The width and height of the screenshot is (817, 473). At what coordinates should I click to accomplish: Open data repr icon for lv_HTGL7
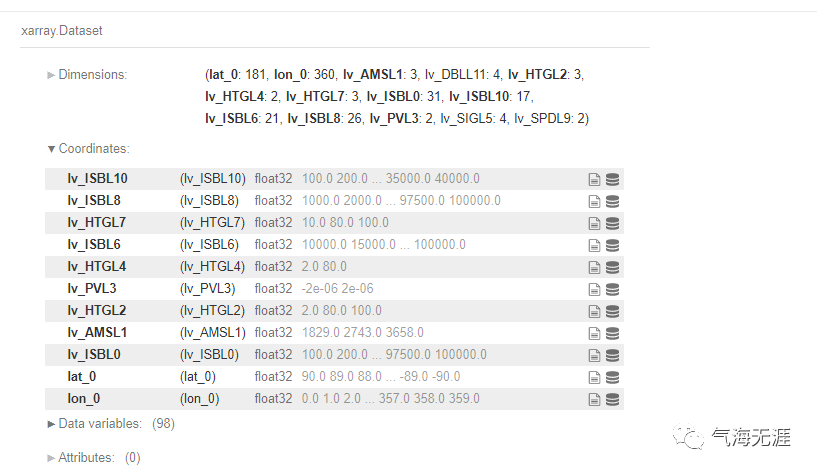coord(612,223)
